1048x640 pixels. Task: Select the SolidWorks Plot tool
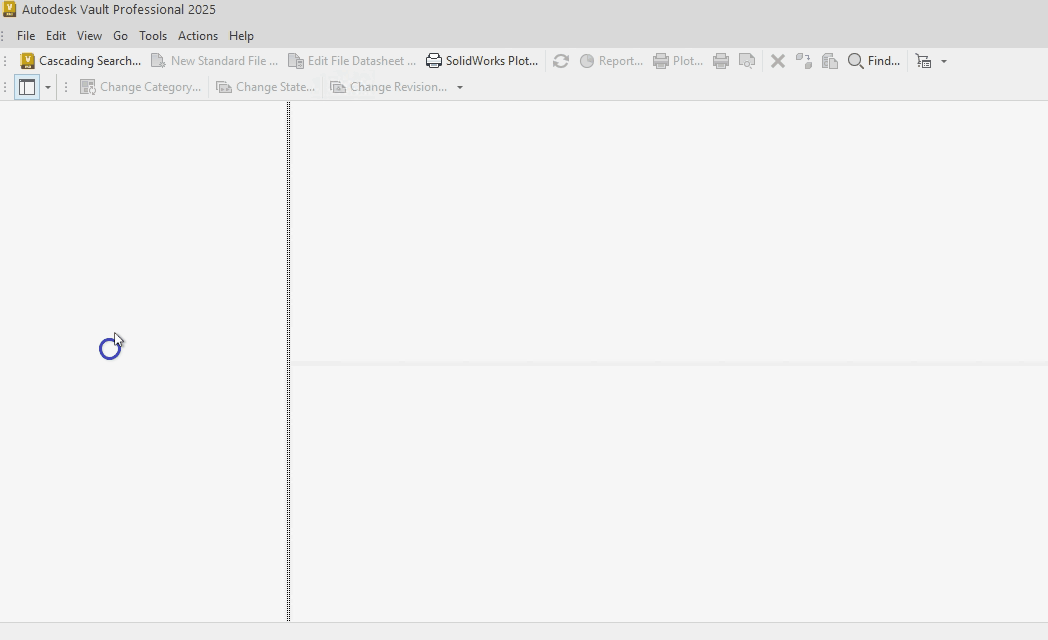click(483, 60)
